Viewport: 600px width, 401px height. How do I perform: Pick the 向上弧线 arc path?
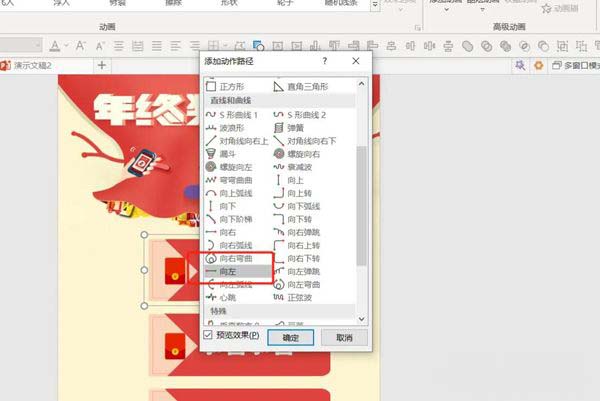coord(229,193)
